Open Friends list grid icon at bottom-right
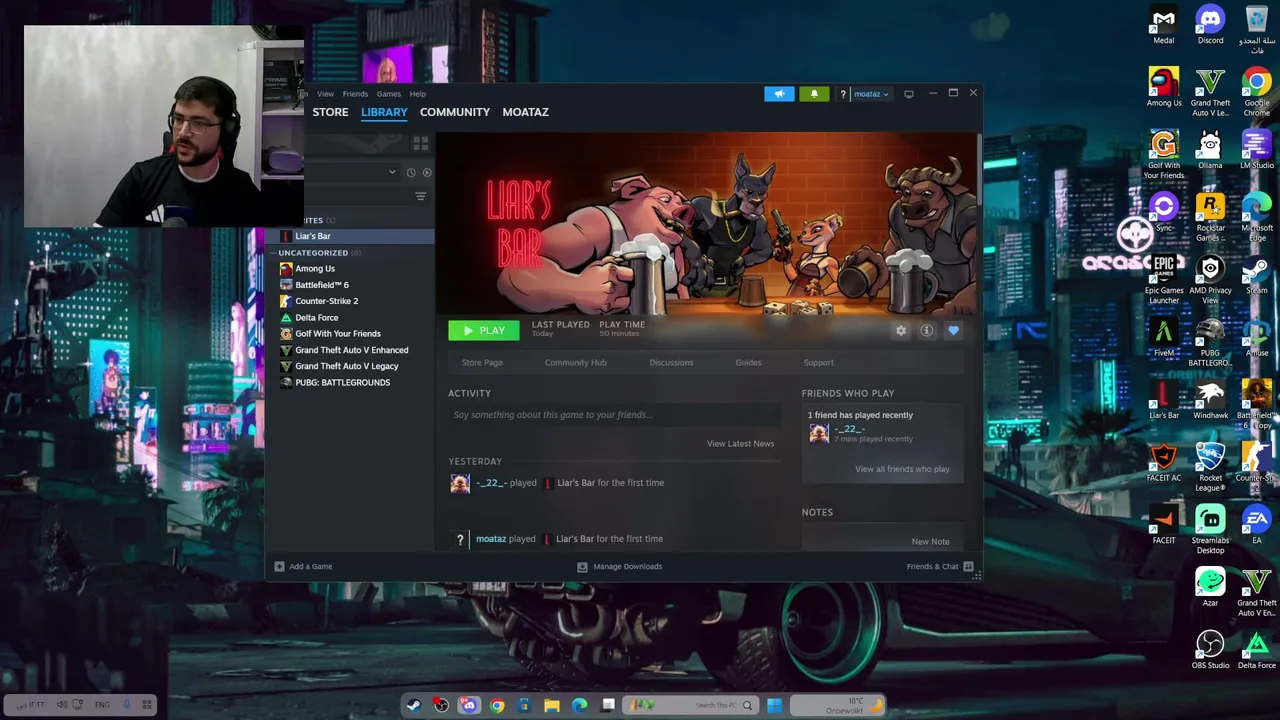Viewport: 1280px width, 720px height. 968,567
